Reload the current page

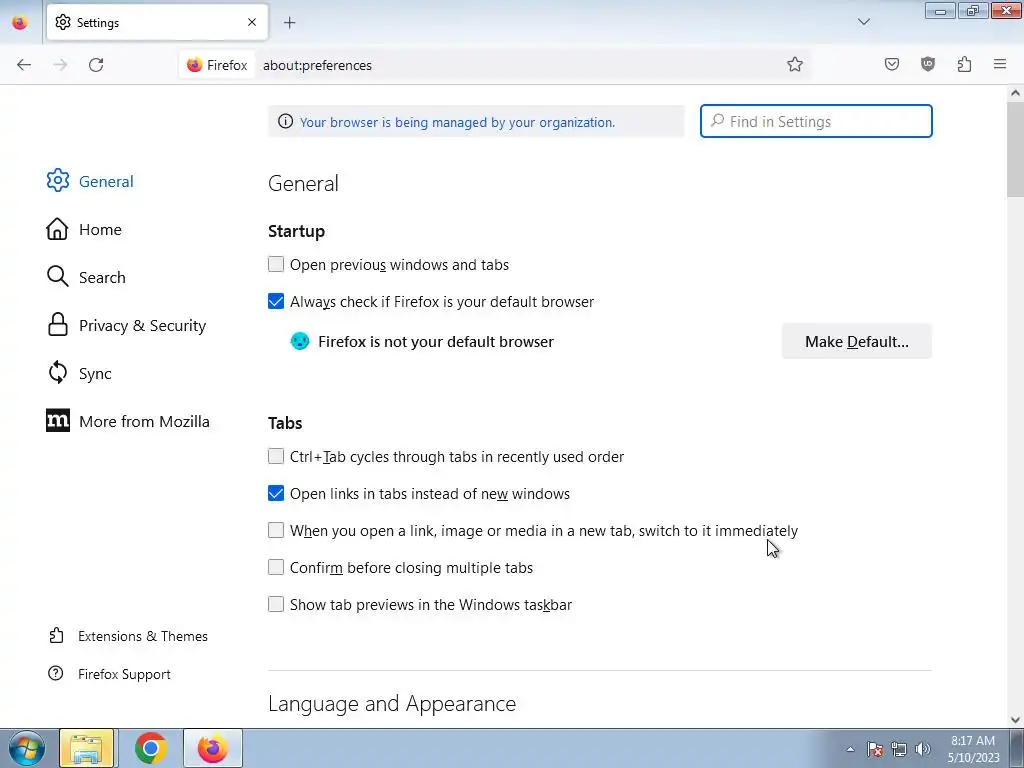pos(96,65)
